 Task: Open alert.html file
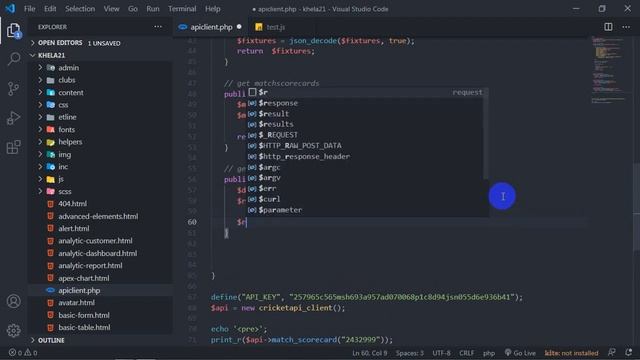pos(100,229)
